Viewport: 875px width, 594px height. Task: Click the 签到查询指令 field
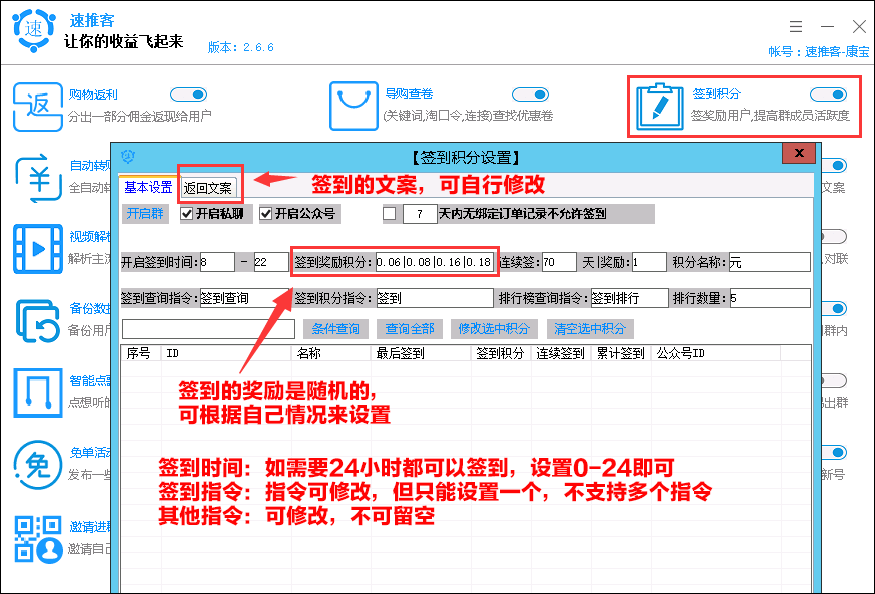[244, 298]
